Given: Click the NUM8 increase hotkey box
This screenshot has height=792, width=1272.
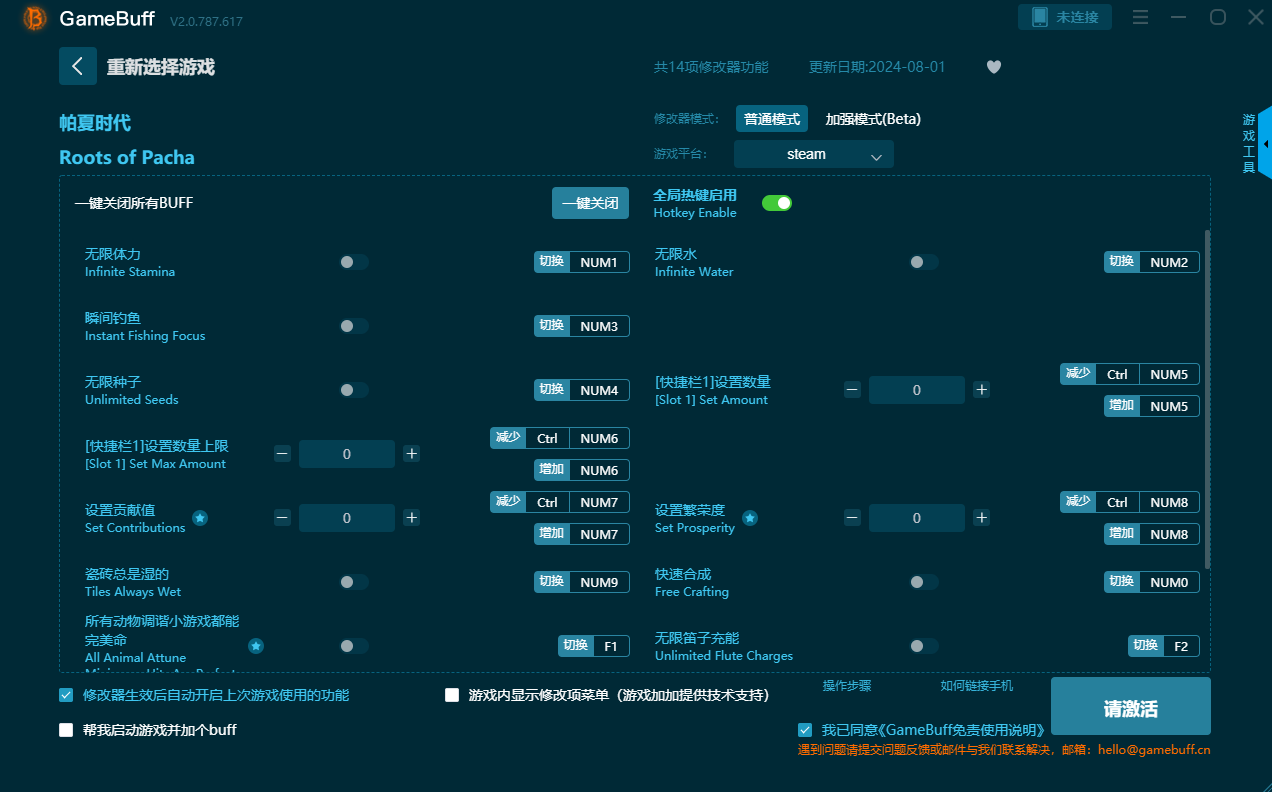Looking at the screenshot, I should (x=1152, y=534).
